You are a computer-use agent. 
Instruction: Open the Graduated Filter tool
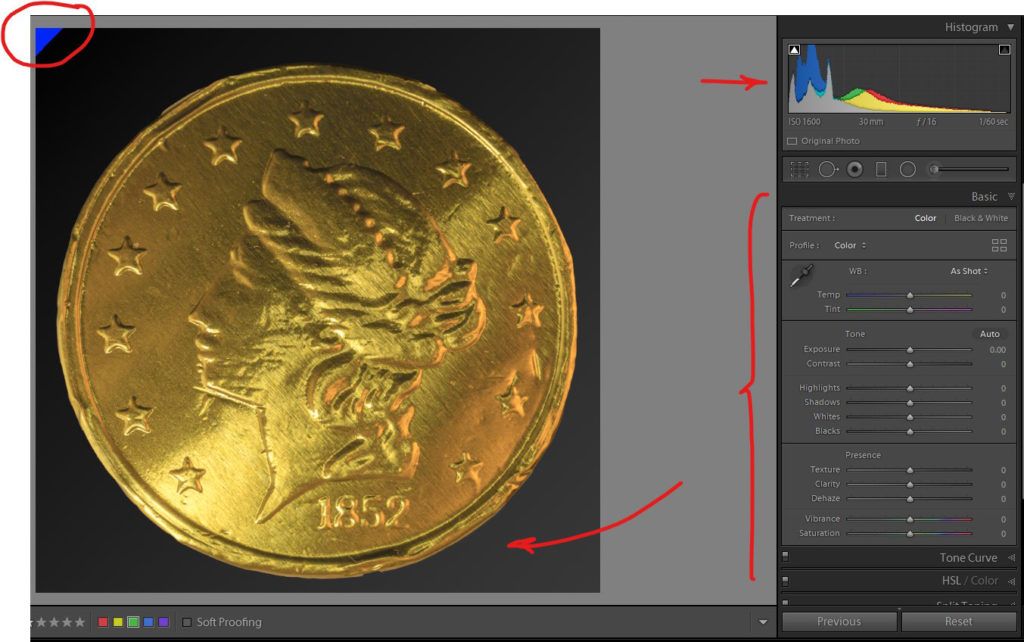(881, 169)
